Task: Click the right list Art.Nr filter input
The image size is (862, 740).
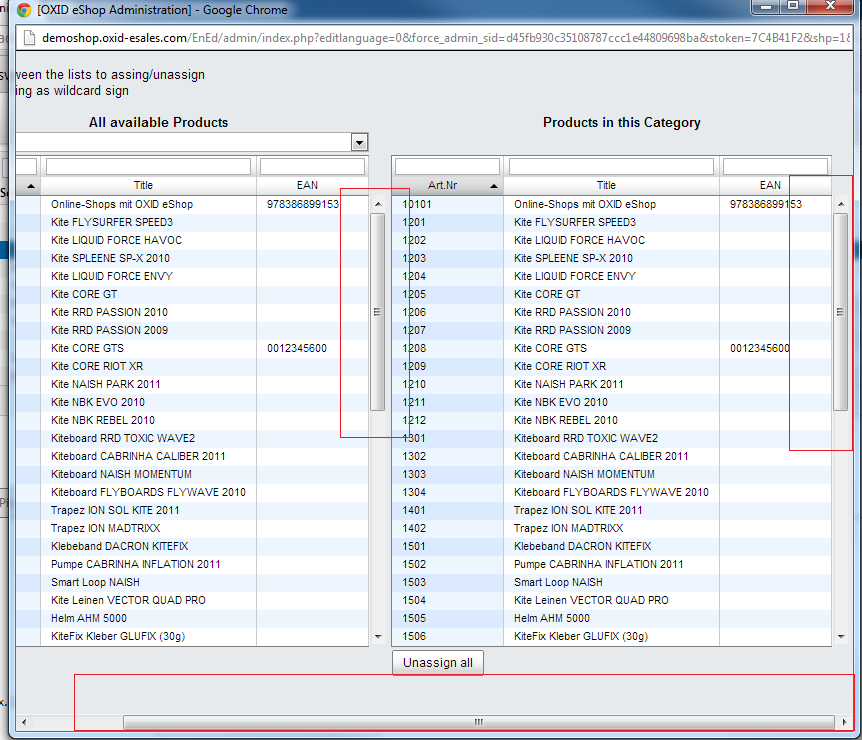Action: tap(447, 166)
